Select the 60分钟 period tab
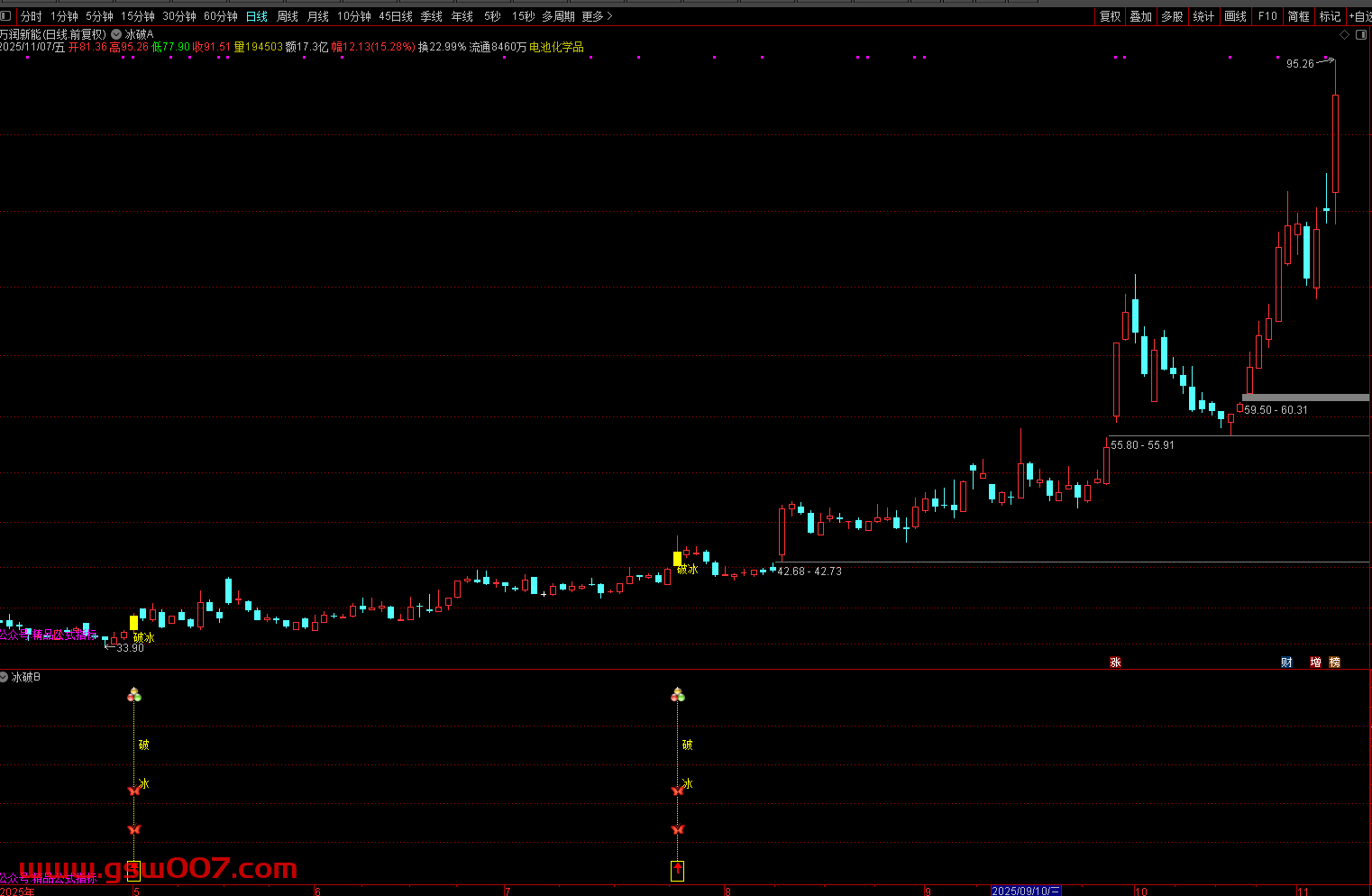The height and width of the screenshot is (896, 1372). click(x=221, y=16)
